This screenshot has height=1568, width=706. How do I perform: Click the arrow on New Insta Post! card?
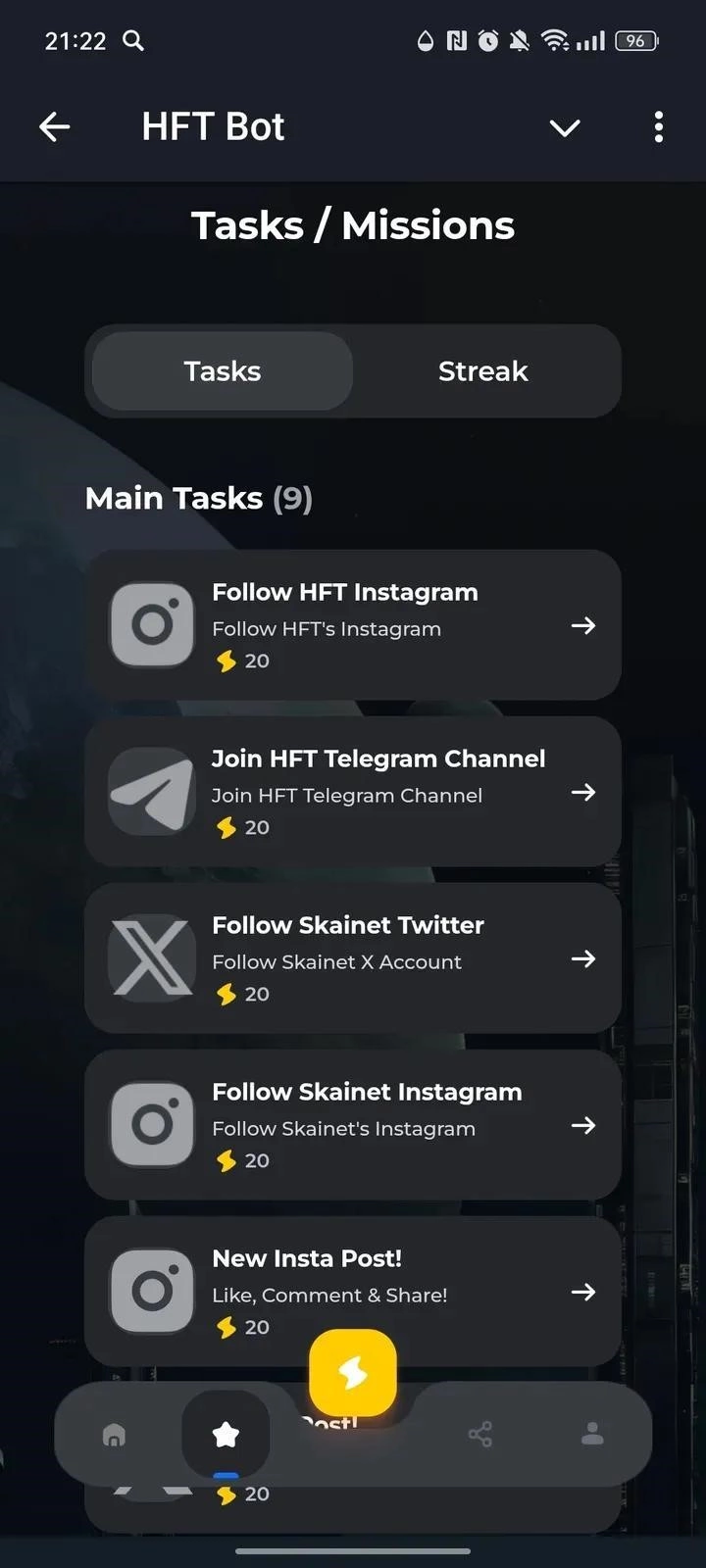tap(583, 1292)
